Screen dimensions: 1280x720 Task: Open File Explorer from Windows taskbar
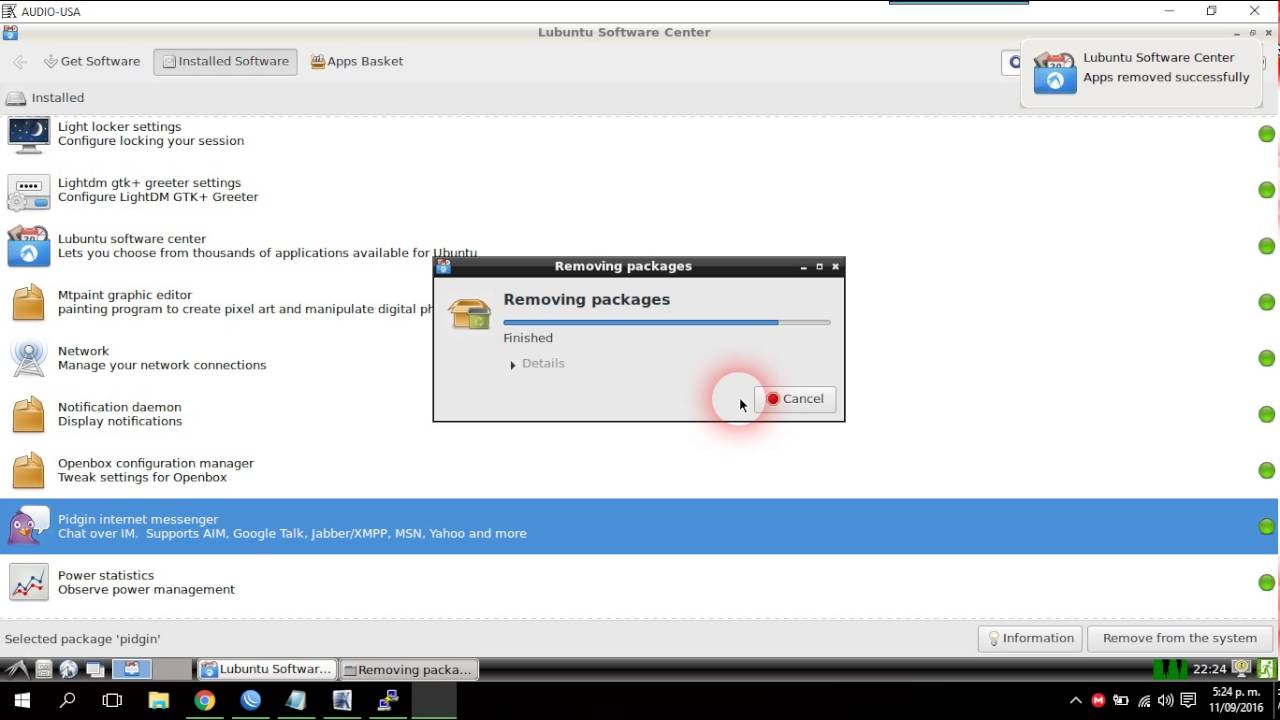159,701
